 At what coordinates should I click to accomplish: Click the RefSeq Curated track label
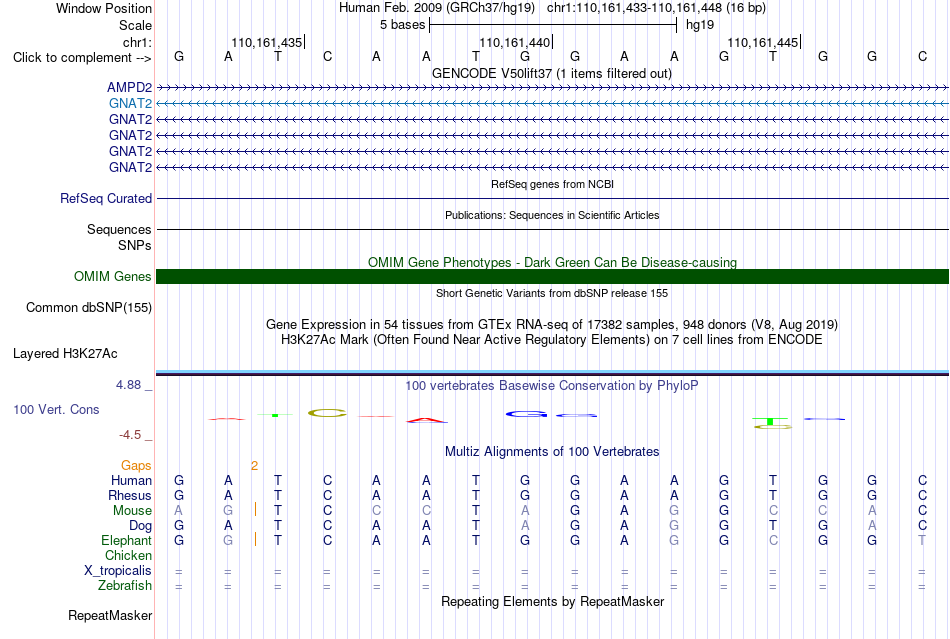[106, 199]
